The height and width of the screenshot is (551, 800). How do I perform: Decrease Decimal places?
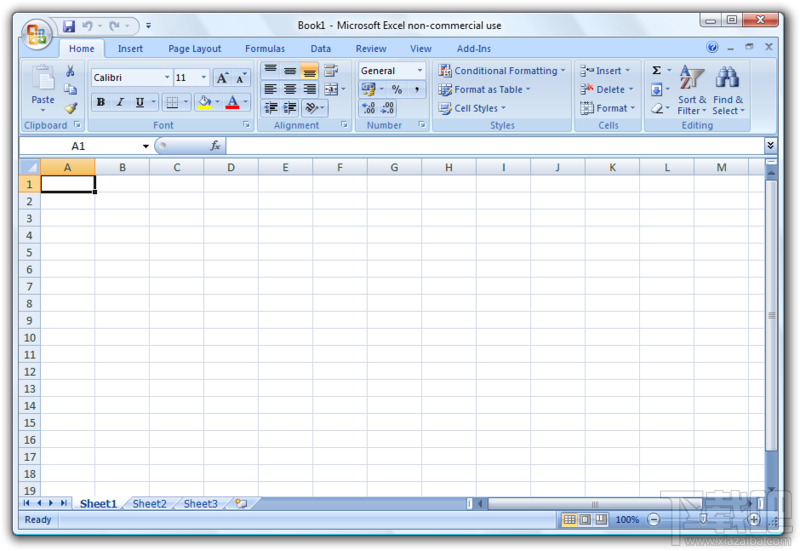point(388,108)
